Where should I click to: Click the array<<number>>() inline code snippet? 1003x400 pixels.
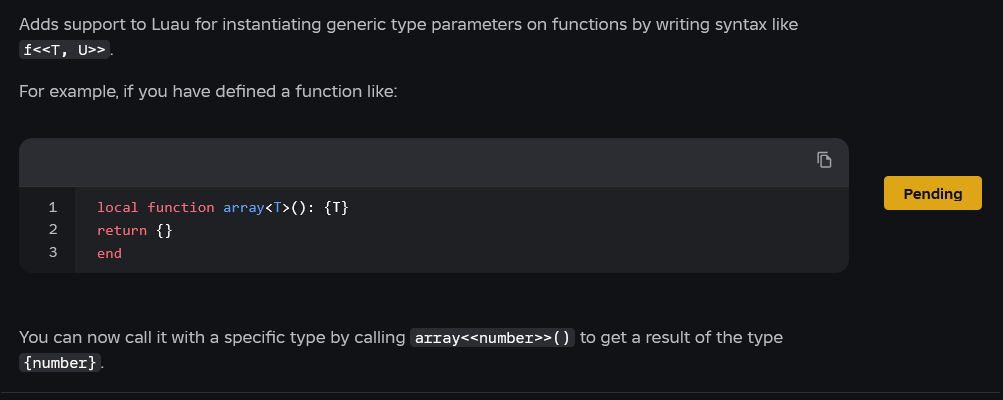(x=492, y=337)
